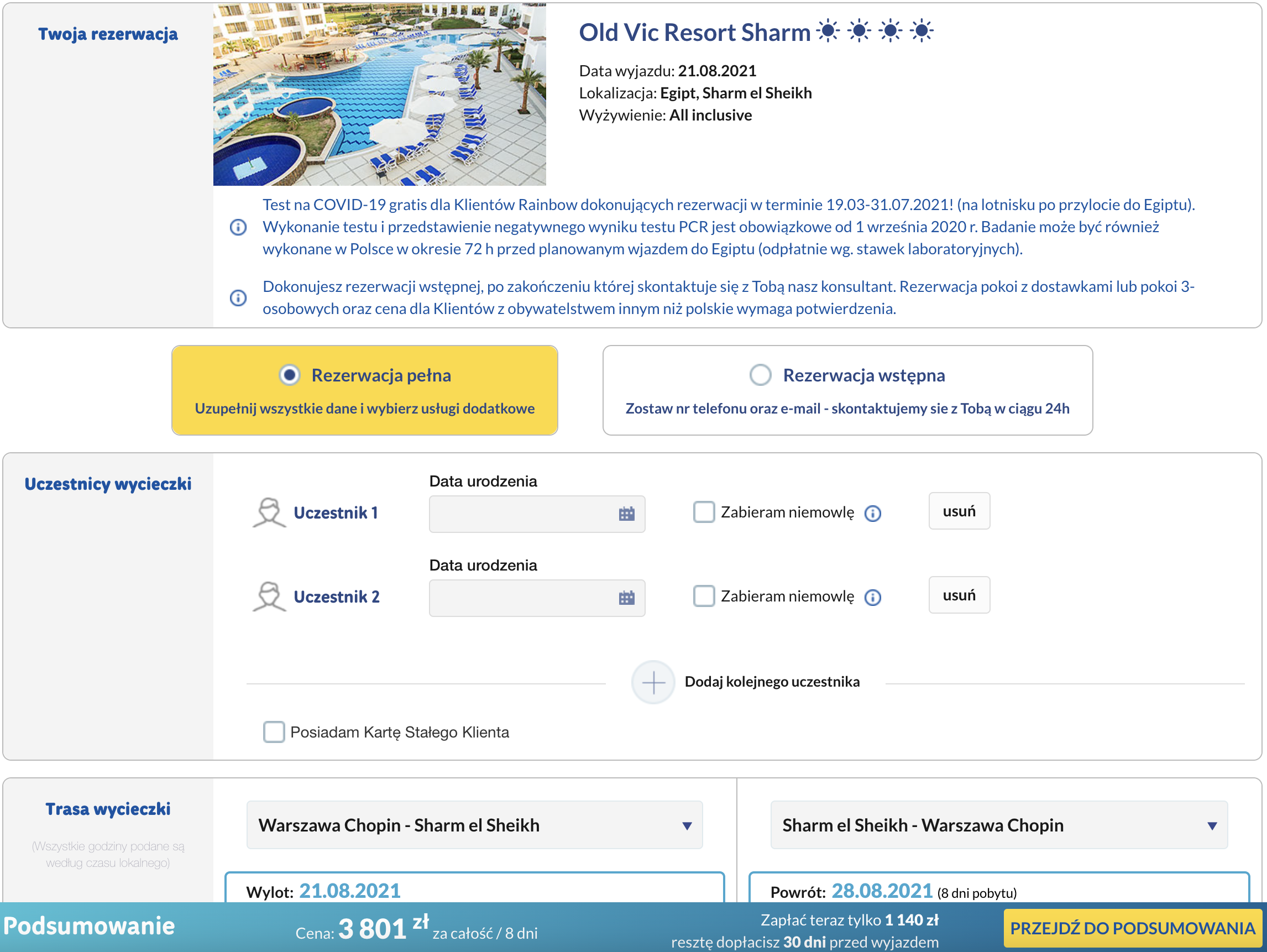
Task: Remove Uczestnik 2 with usuń button
Action: [x=960, y=595]
